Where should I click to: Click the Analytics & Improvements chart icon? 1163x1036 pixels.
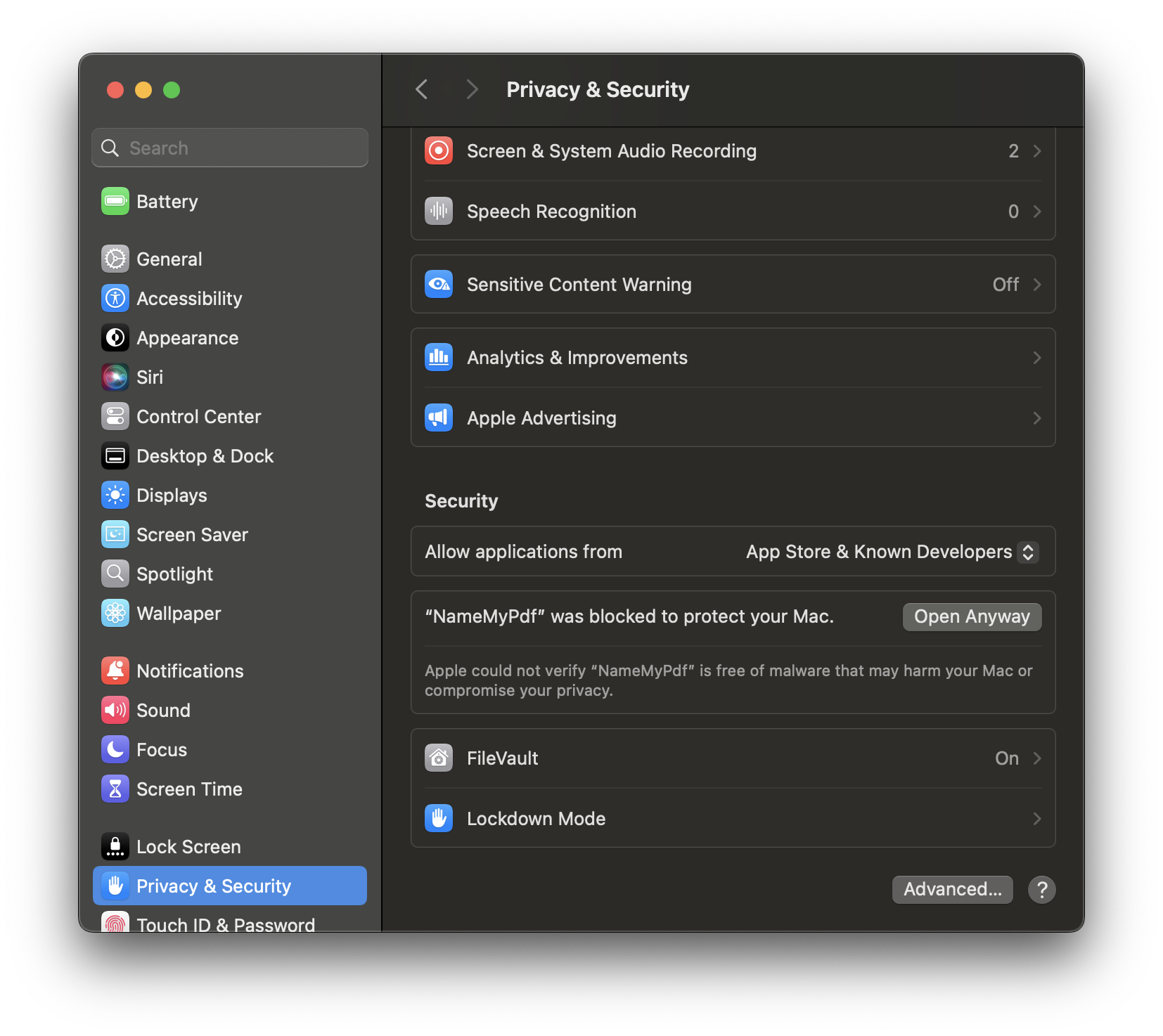pyautogui.click(x=438, y=357)
